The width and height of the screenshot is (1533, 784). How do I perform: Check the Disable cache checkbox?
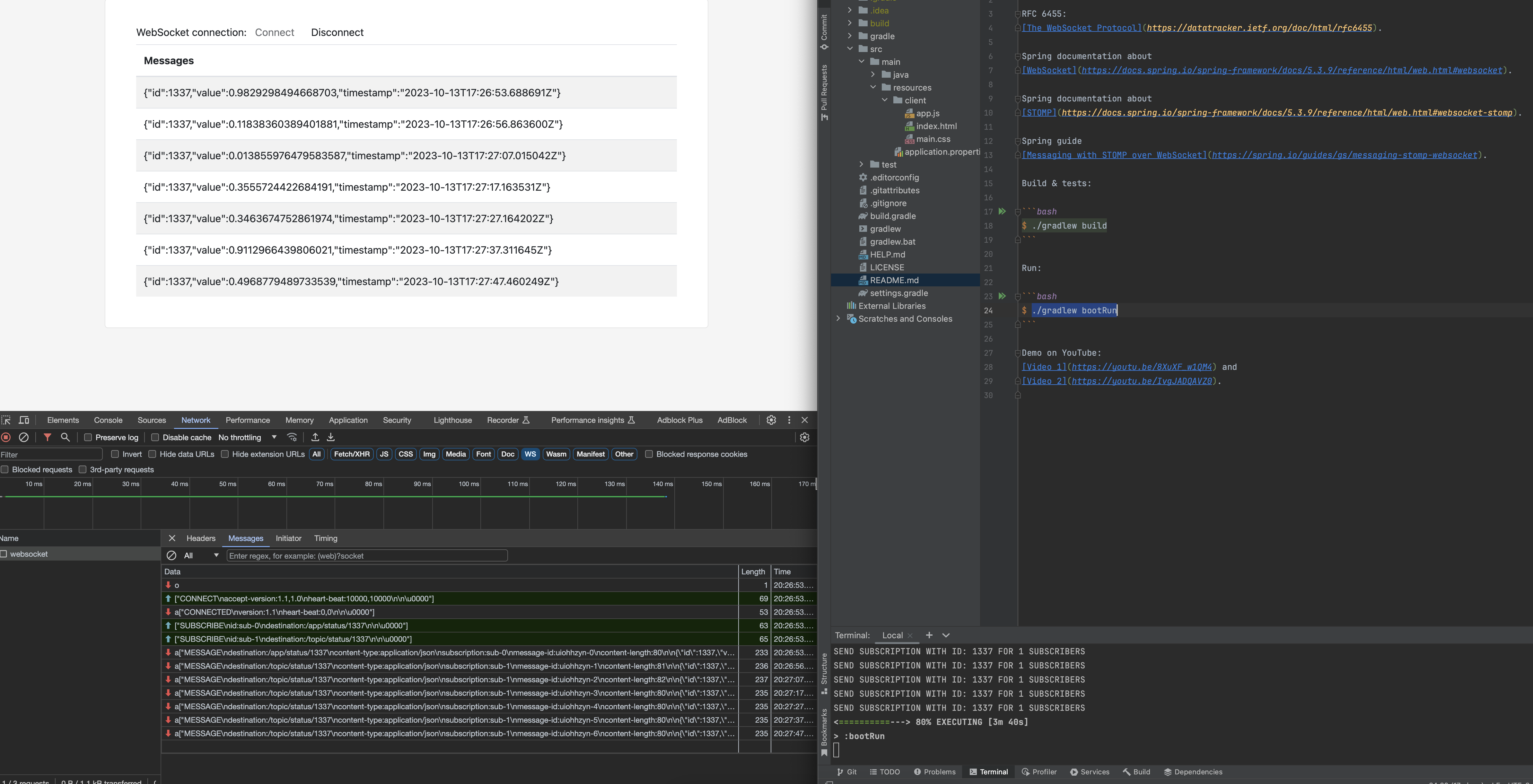[x=155, y=437]
